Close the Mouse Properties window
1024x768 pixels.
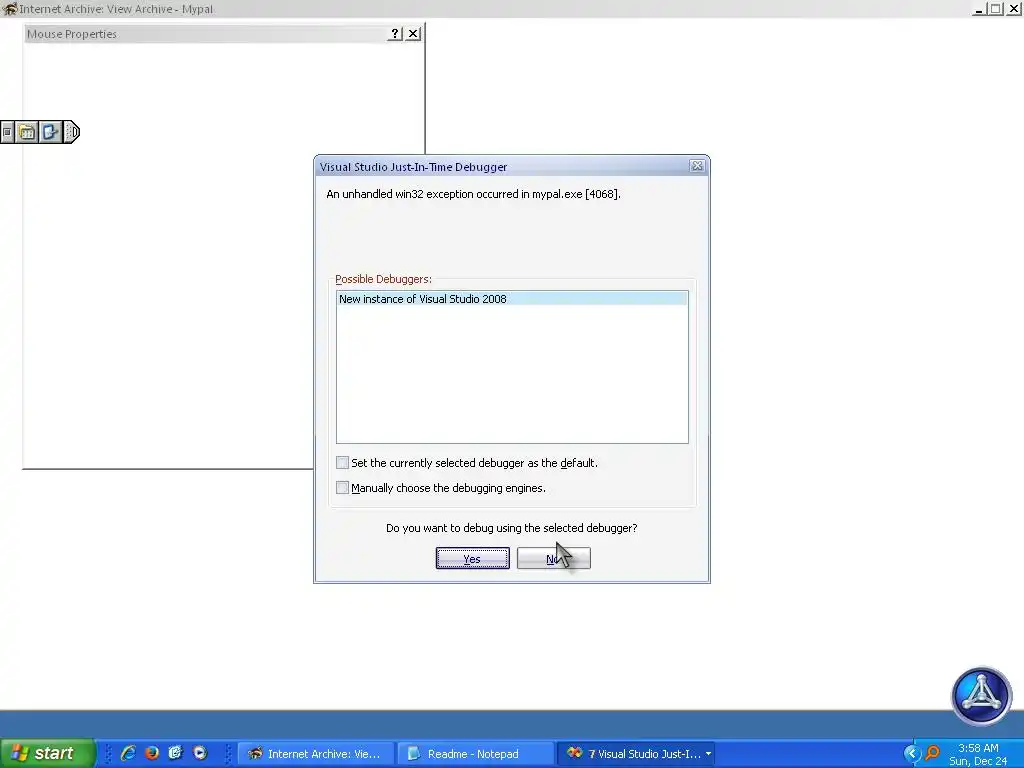pos(413,34)
